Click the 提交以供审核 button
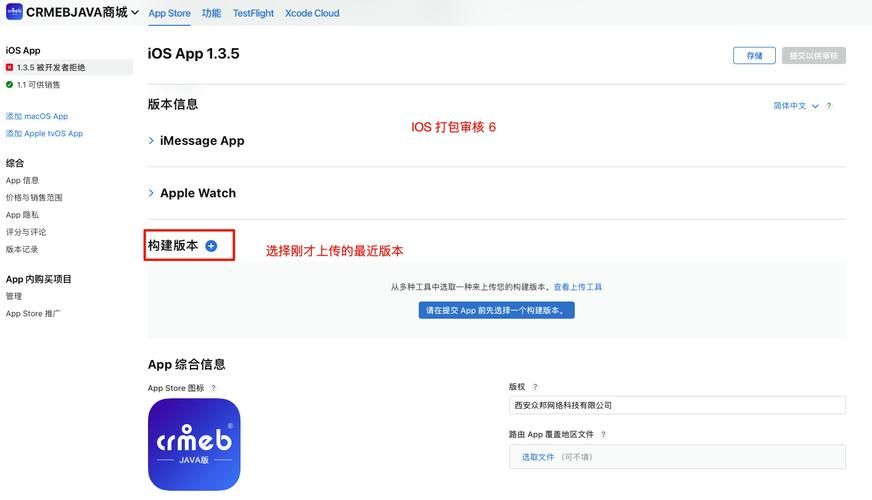Image resolution: width=872 pixels, height=500 pixels. tap(814, 56)
